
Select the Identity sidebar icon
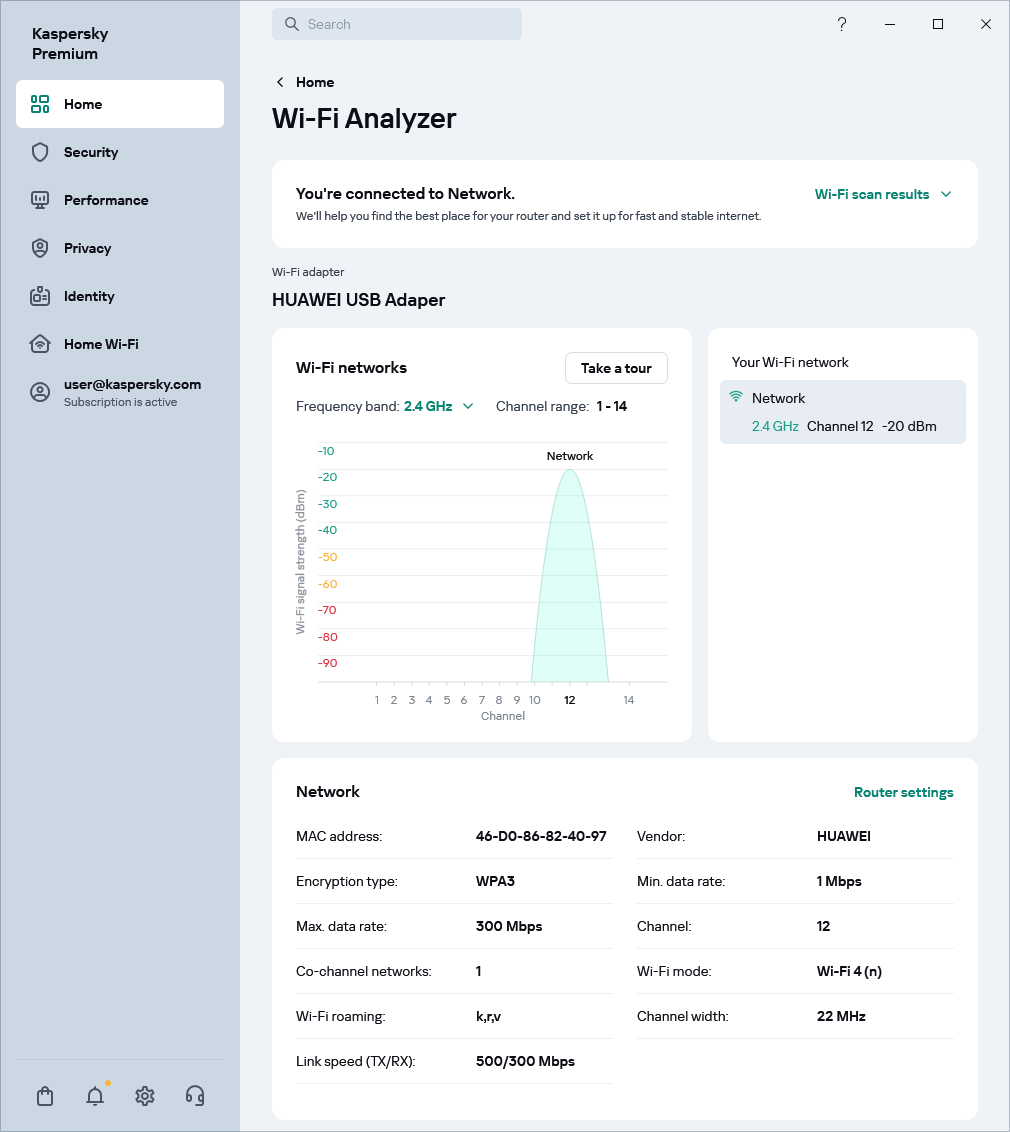pos(39,296)
